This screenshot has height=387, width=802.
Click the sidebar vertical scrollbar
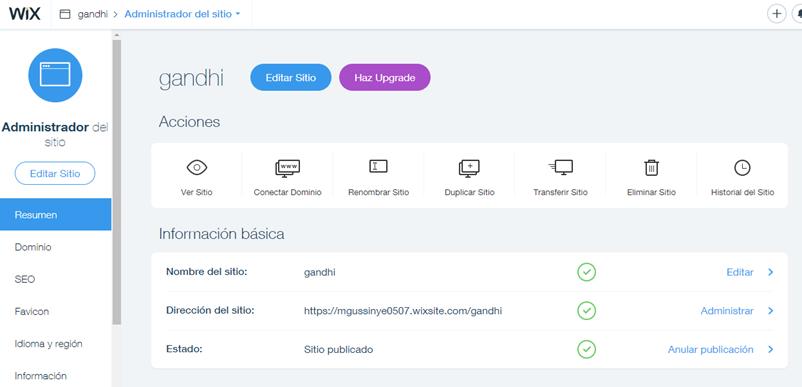pyautogui.click(x=117, y=181)
